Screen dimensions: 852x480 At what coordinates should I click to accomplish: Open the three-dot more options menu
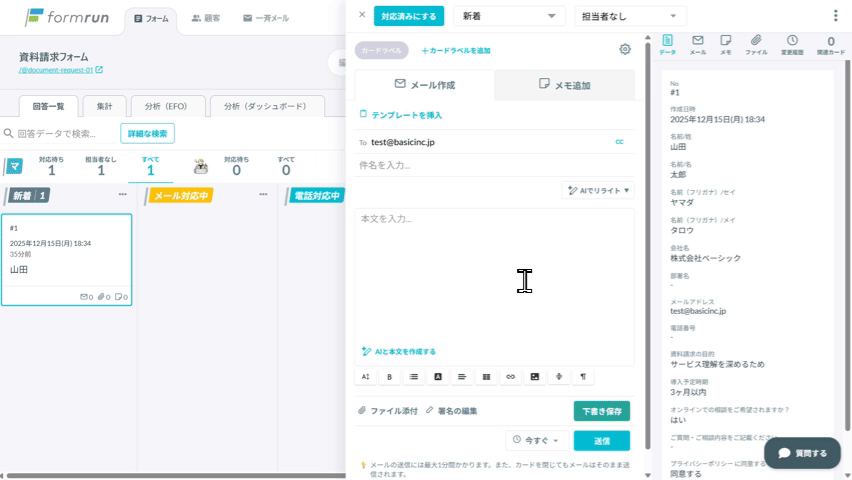[836, 16]
